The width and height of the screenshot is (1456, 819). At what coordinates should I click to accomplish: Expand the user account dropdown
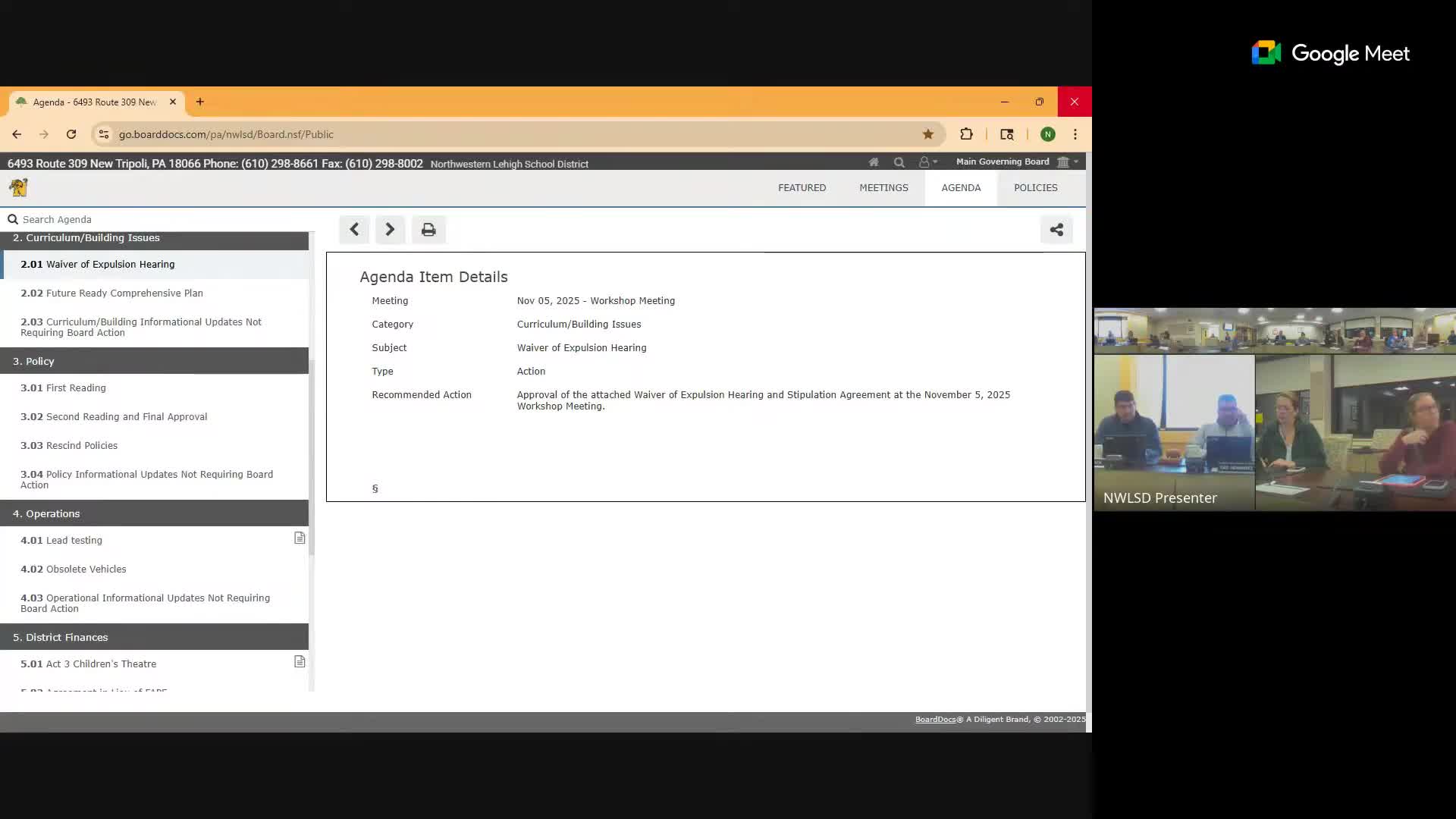coord(928,162)
